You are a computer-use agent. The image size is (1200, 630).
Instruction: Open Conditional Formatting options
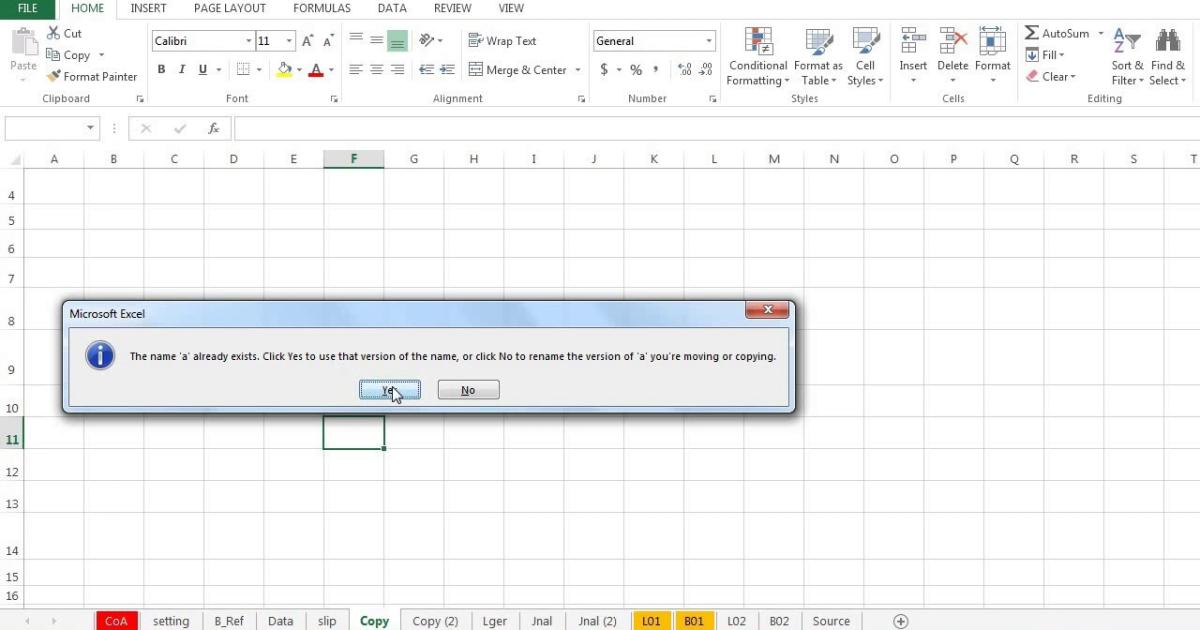tap(757, 57)
